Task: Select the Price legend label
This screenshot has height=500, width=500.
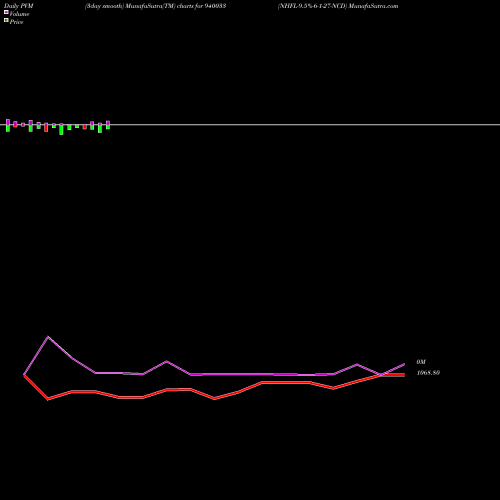Action: point(16,22)
